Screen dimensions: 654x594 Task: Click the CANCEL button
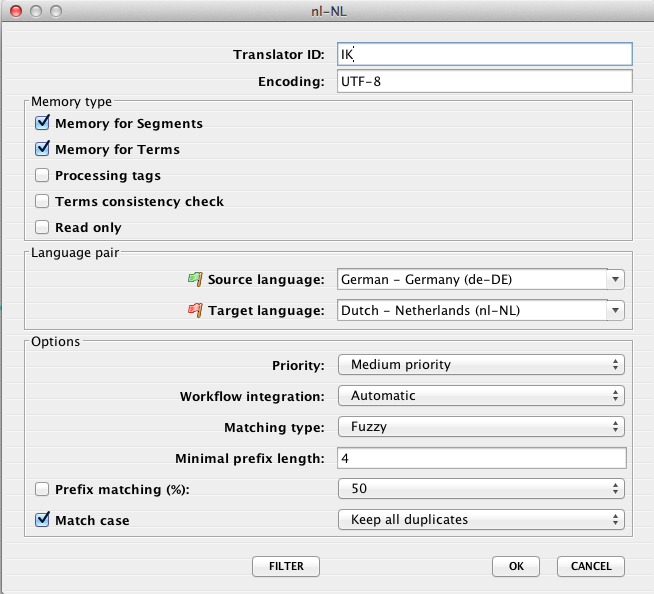point(590,566)
